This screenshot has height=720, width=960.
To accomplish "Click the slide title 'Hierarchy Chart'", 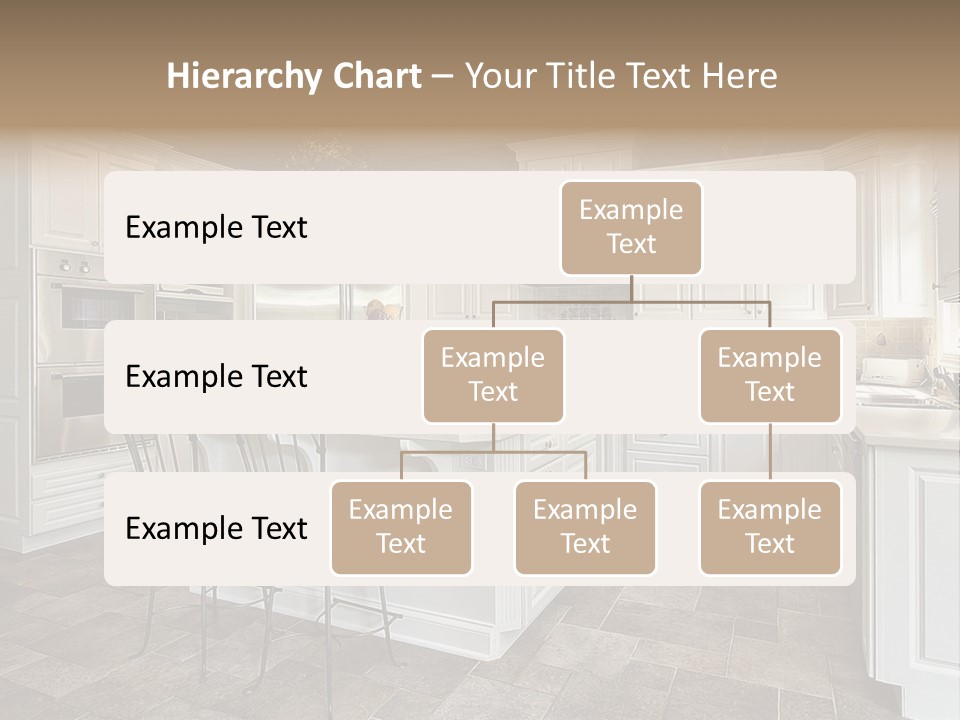I will click(x=295, y=75).
